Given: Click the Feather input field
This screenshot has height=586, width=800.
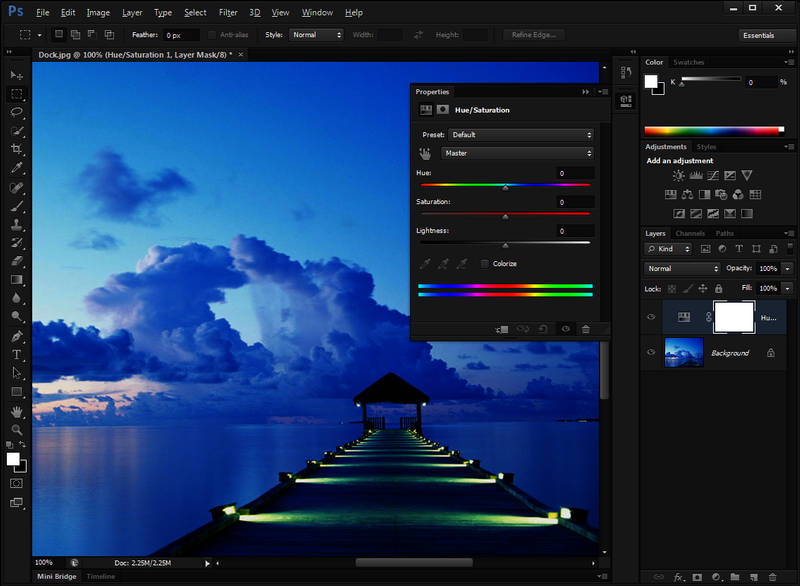Looking at the screenshot, I should pos(181,35).
